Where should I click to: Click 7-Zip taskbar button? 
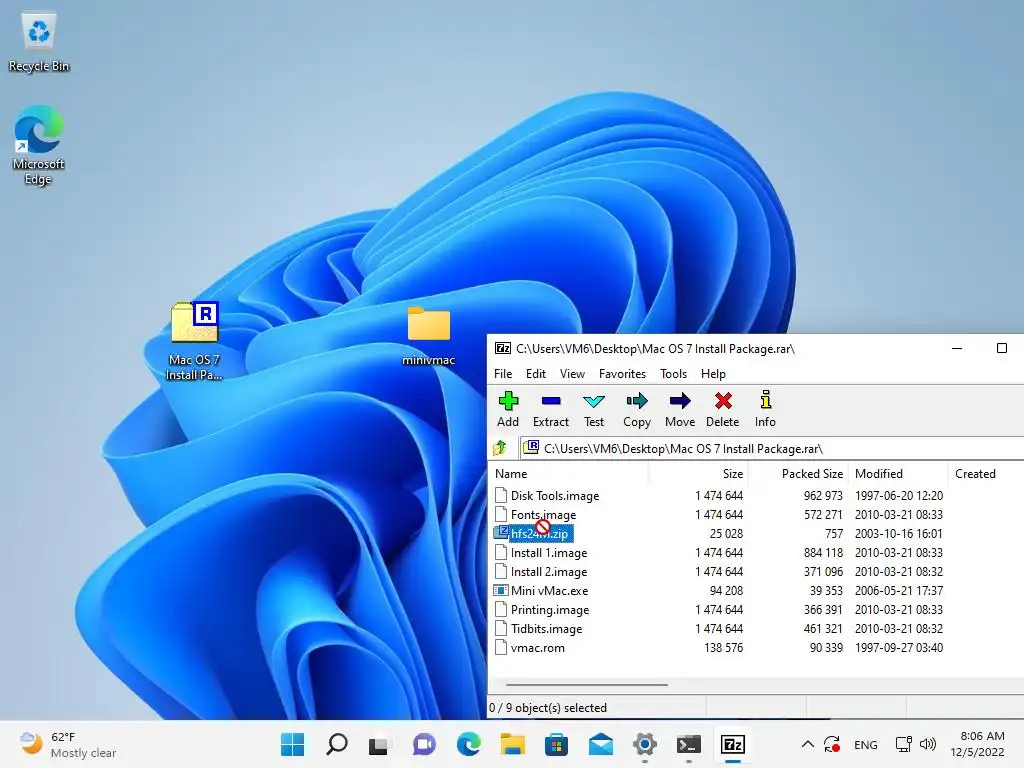733,744
